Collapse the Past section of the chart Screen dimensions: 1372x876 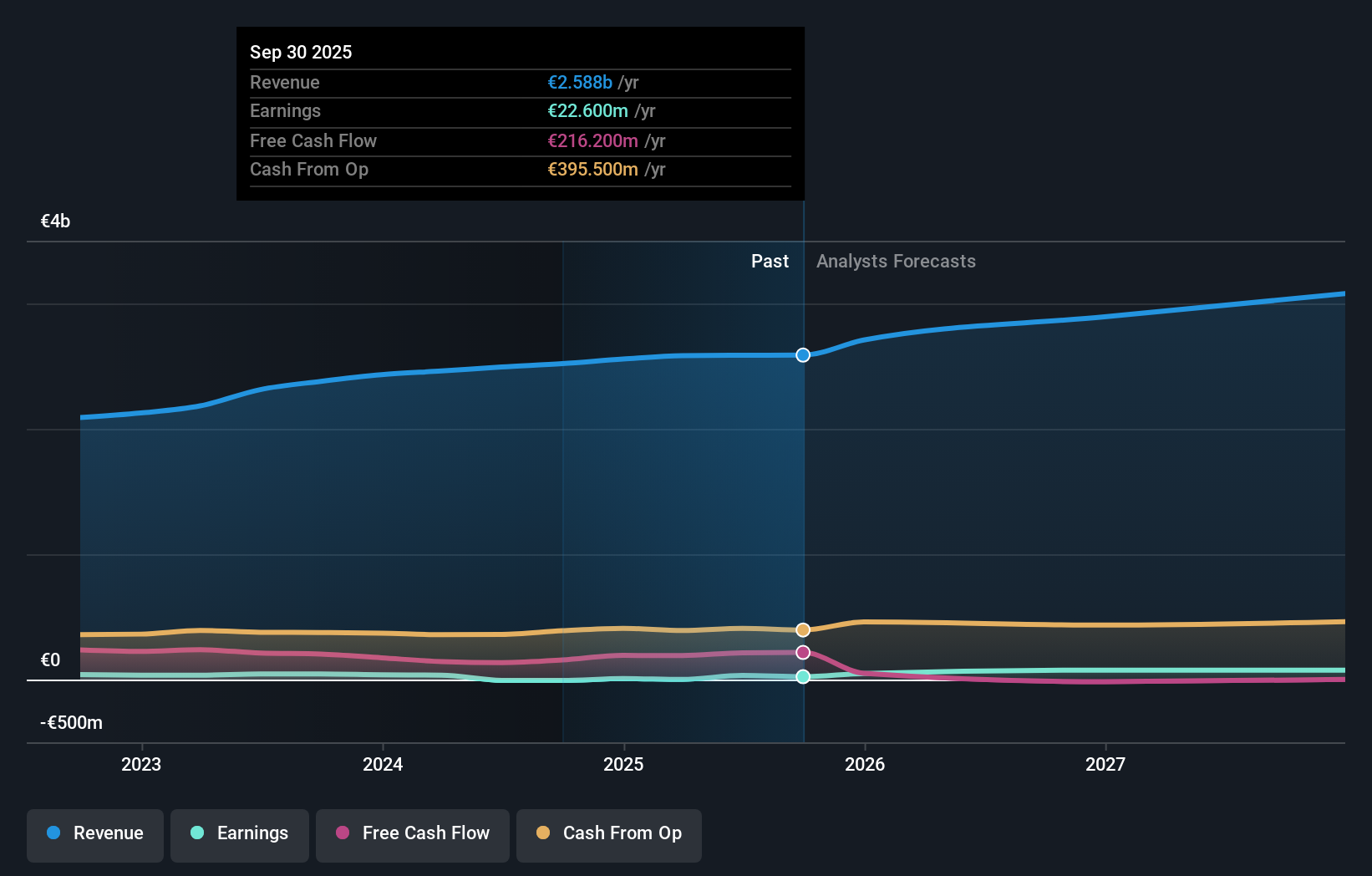770,262
